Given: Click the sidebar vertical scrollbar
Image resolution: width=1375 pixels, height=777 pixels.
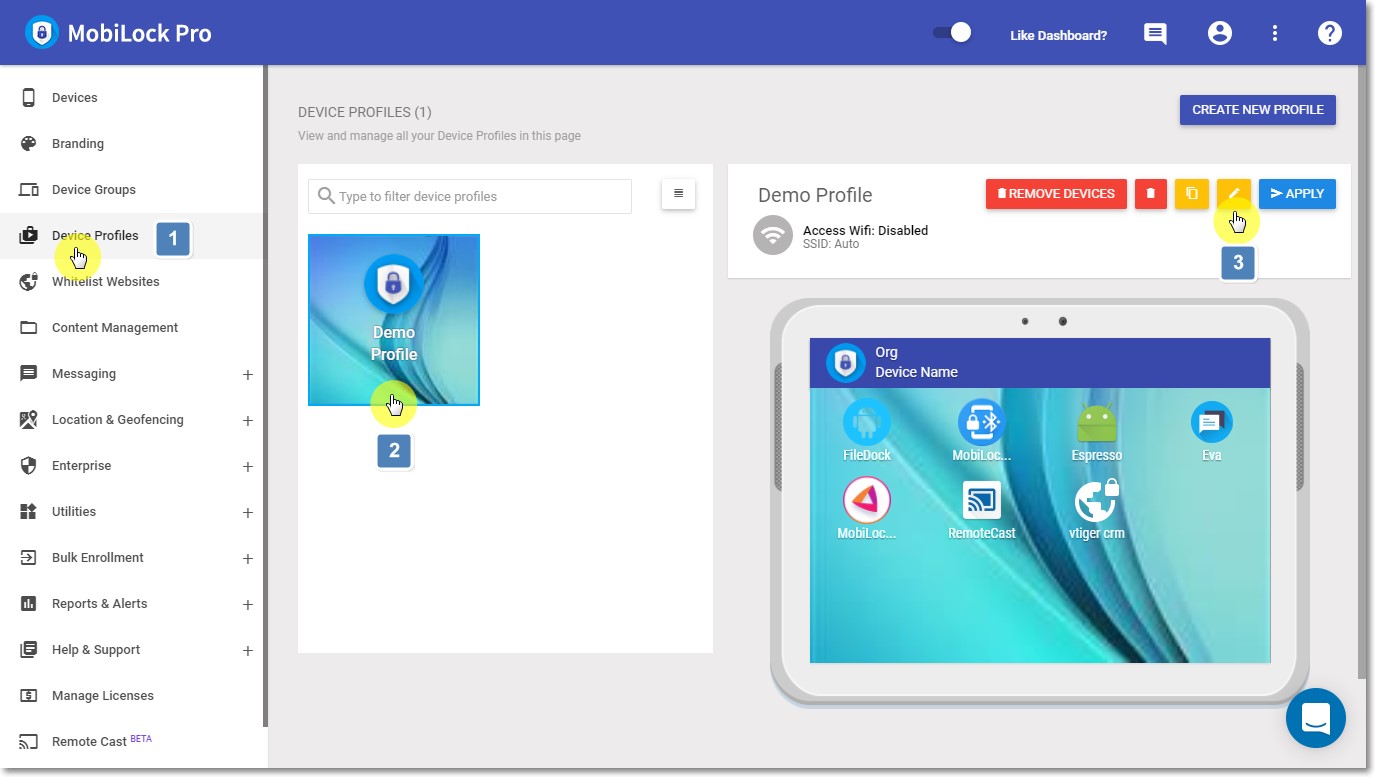Looking at the screenshot, I should (x=266, y=396).
